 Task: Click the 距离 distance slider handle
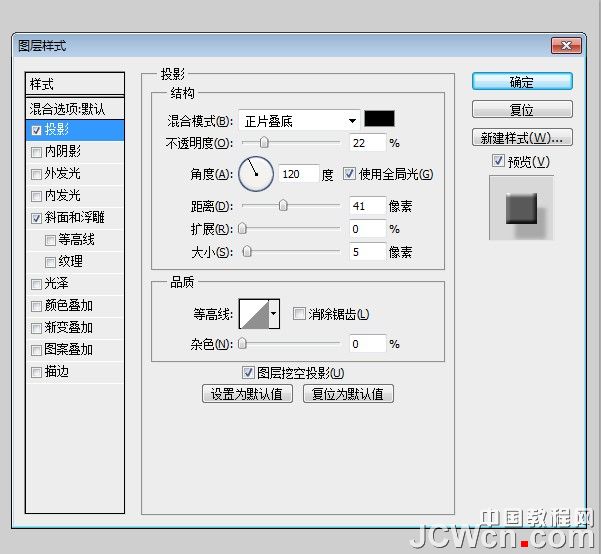point(283,206)
